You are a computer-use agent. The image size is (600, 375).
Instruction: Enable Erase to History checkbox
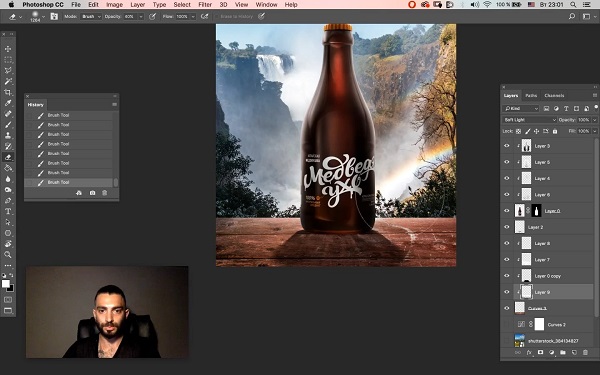point(217,16)
